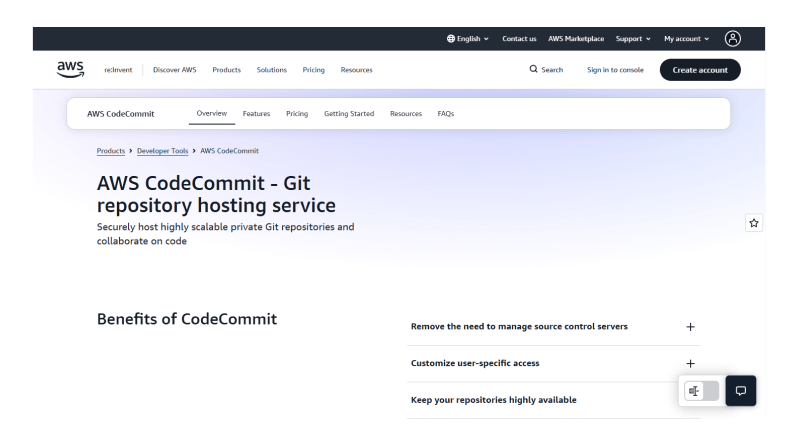Switch to the Overview tab

[212, 113]
